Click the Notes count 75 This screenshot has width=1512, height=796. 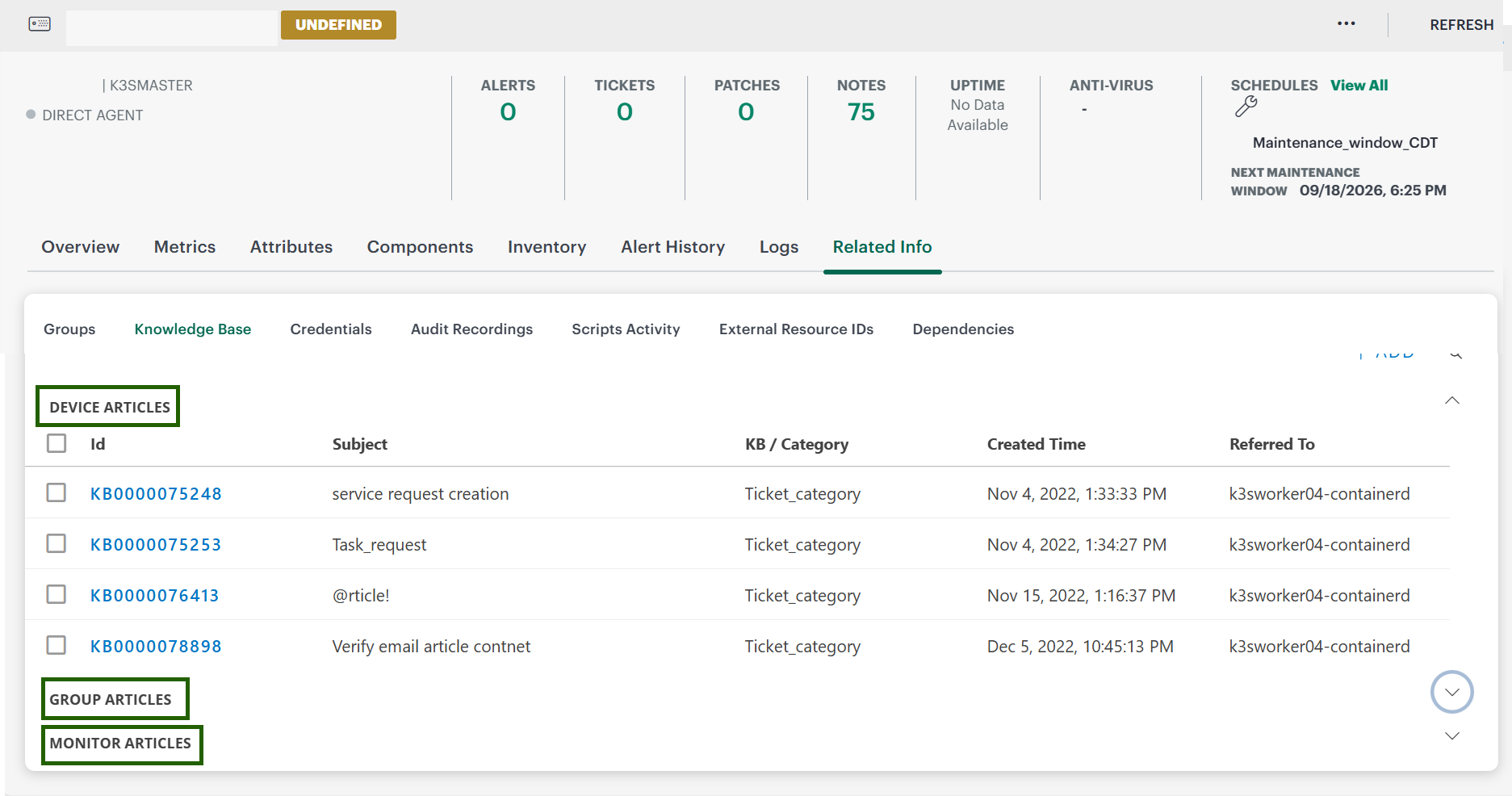[x=861, y=112]
